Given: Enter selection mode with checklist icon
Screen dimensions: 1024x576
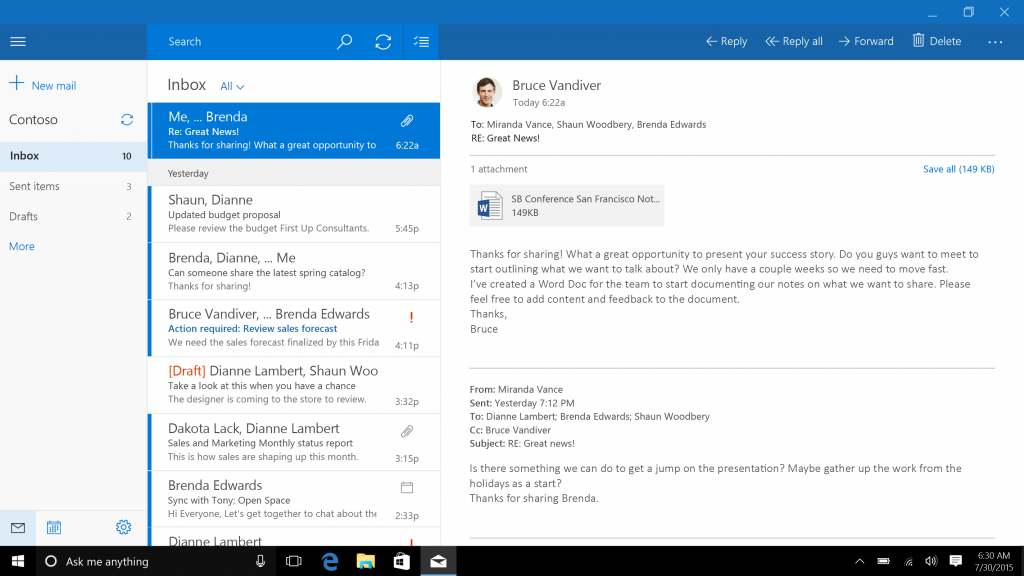Looking at the screenshot, I should [x=421, y=42].
